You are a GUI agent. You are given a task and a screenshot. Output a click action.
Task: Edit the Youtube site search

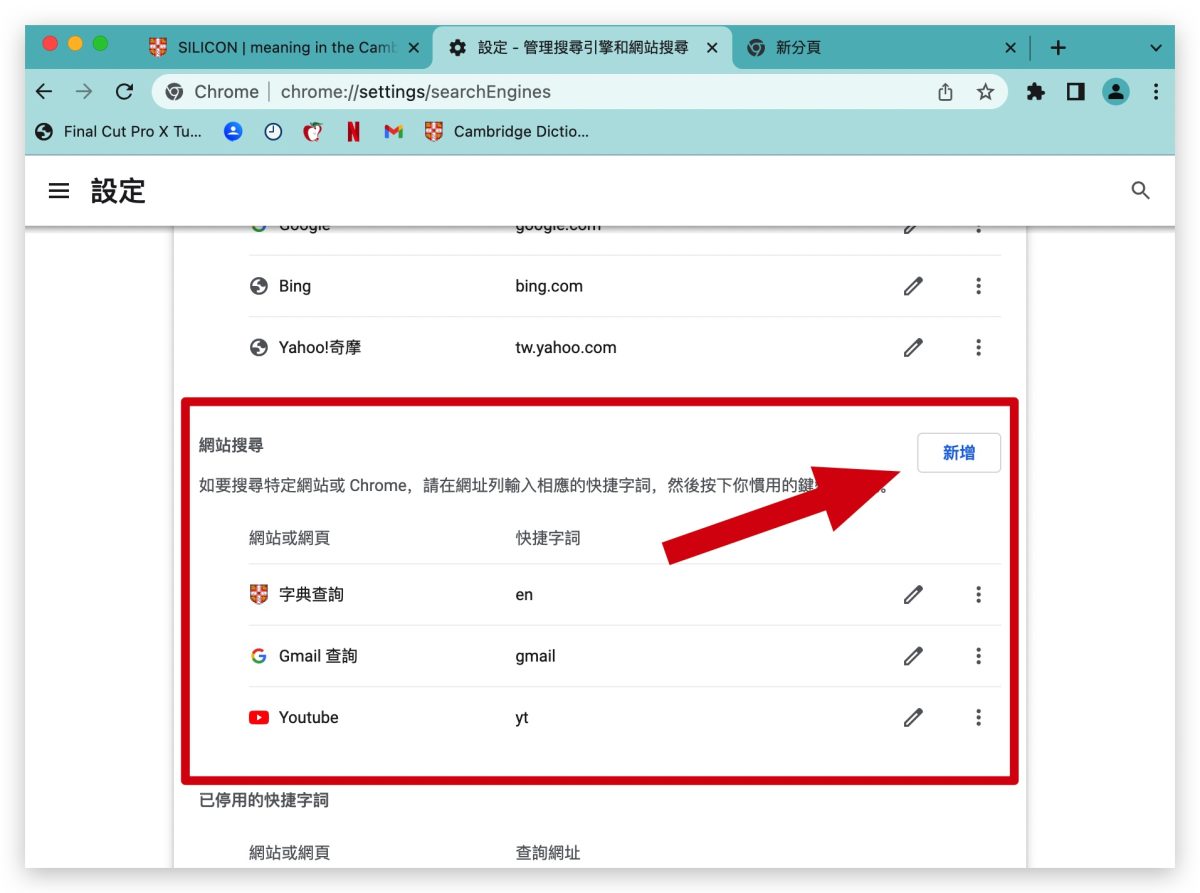(912, 718)
